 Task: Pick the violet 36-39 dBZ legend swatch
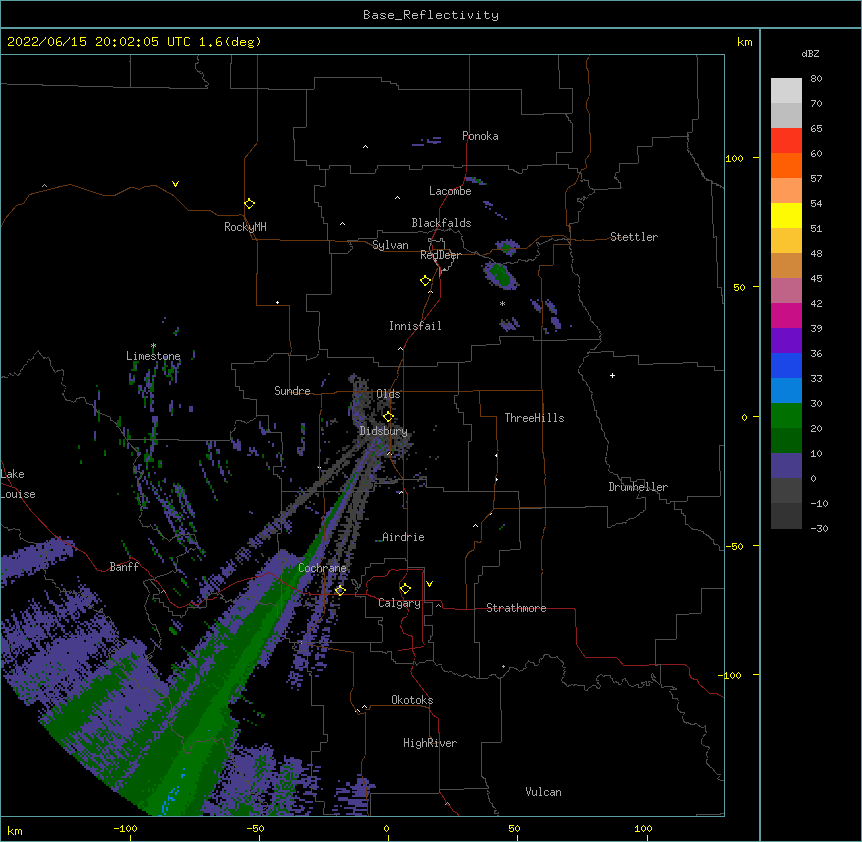coord(786,341)
